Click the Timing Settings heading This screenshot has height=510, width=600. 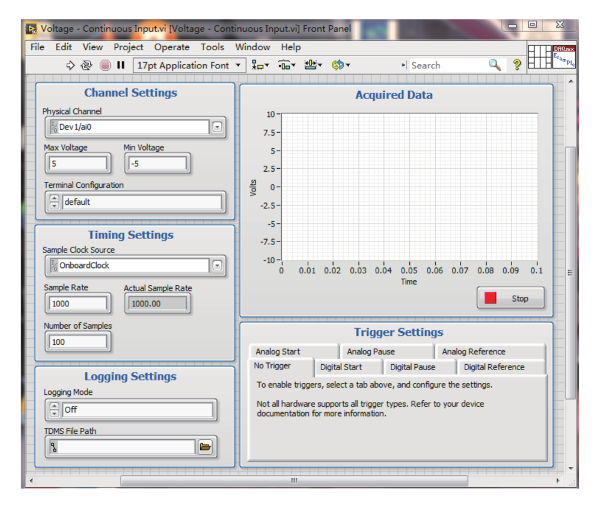pyautogui.click(x=130, y=235)
